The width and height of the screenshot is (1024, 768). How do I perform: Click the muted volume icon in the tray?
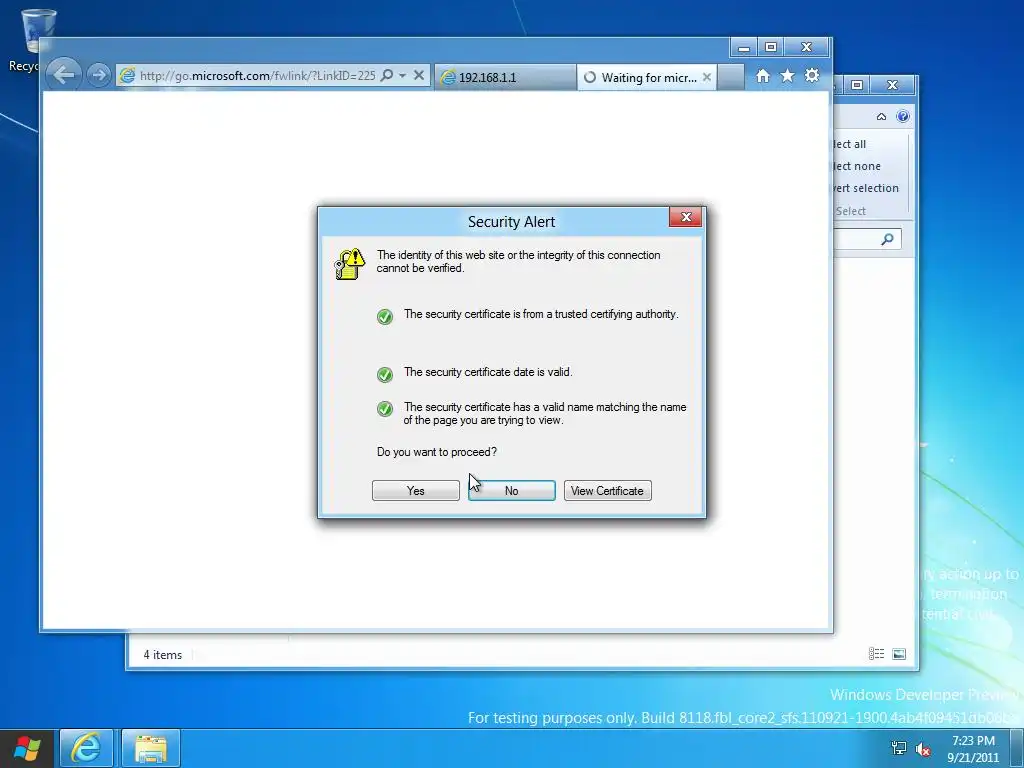click(923, 748)
